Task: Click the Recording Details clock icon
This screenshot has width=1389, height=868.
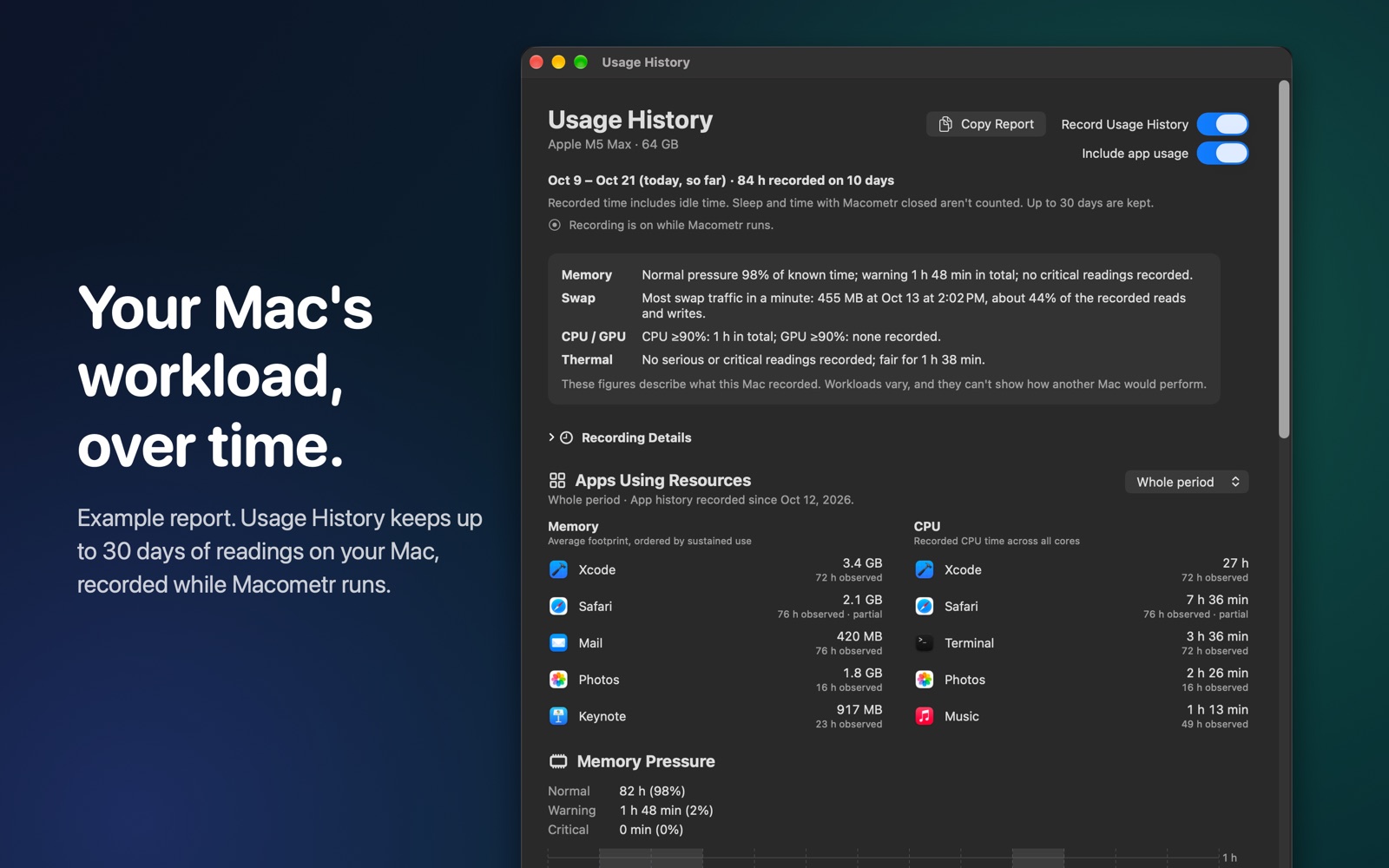Action: click(566, 437)
